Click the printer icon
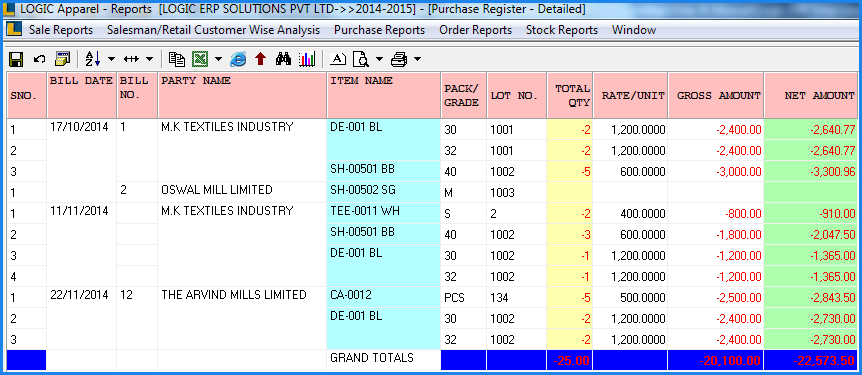Screen dimensions: 862x375 [399, 58]
